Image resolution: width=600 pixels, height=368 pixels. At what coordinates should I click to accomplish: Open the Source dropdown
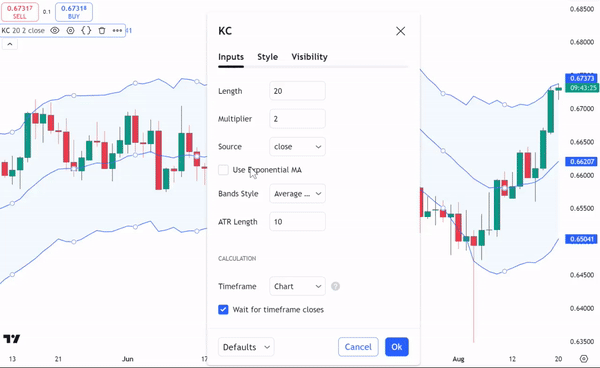[x=297, y=147]
